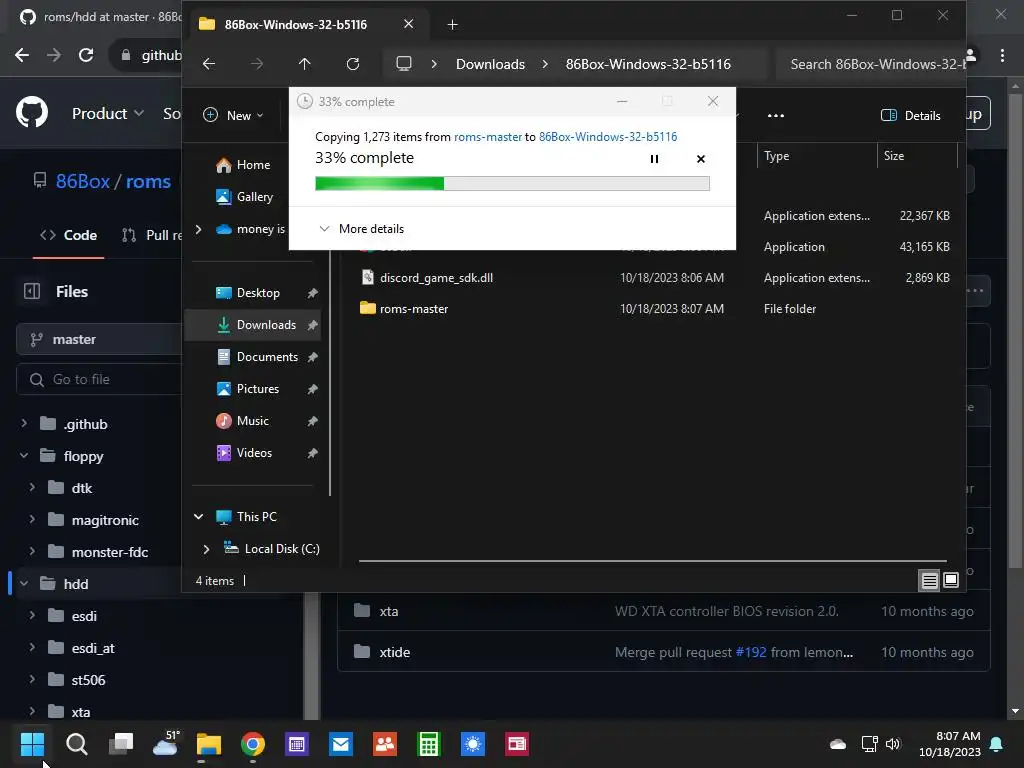Switch to large thumbnails view icon
This screenshot has width=1024, height=768.
pos(951,581)
